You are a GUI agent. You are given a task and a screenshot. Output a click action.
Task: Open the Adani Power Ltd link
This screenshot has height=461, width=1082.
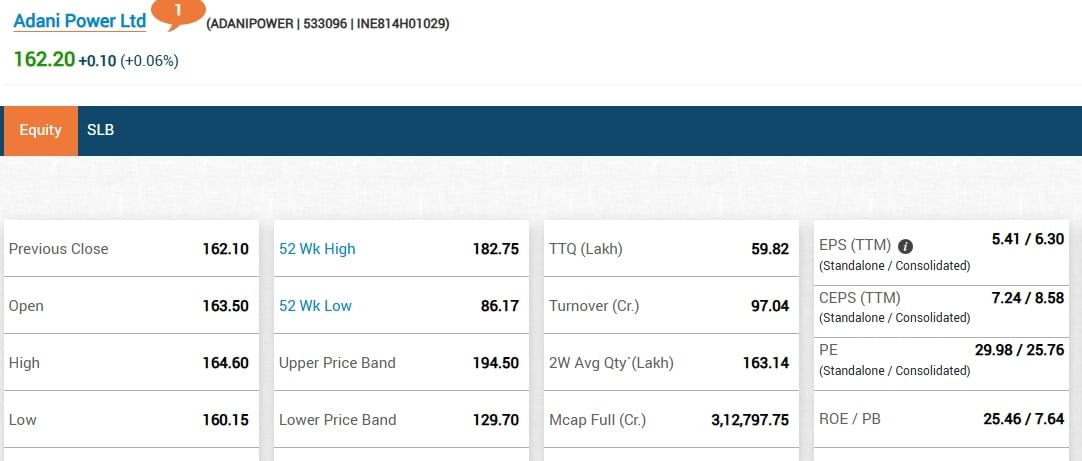point(80,21)
